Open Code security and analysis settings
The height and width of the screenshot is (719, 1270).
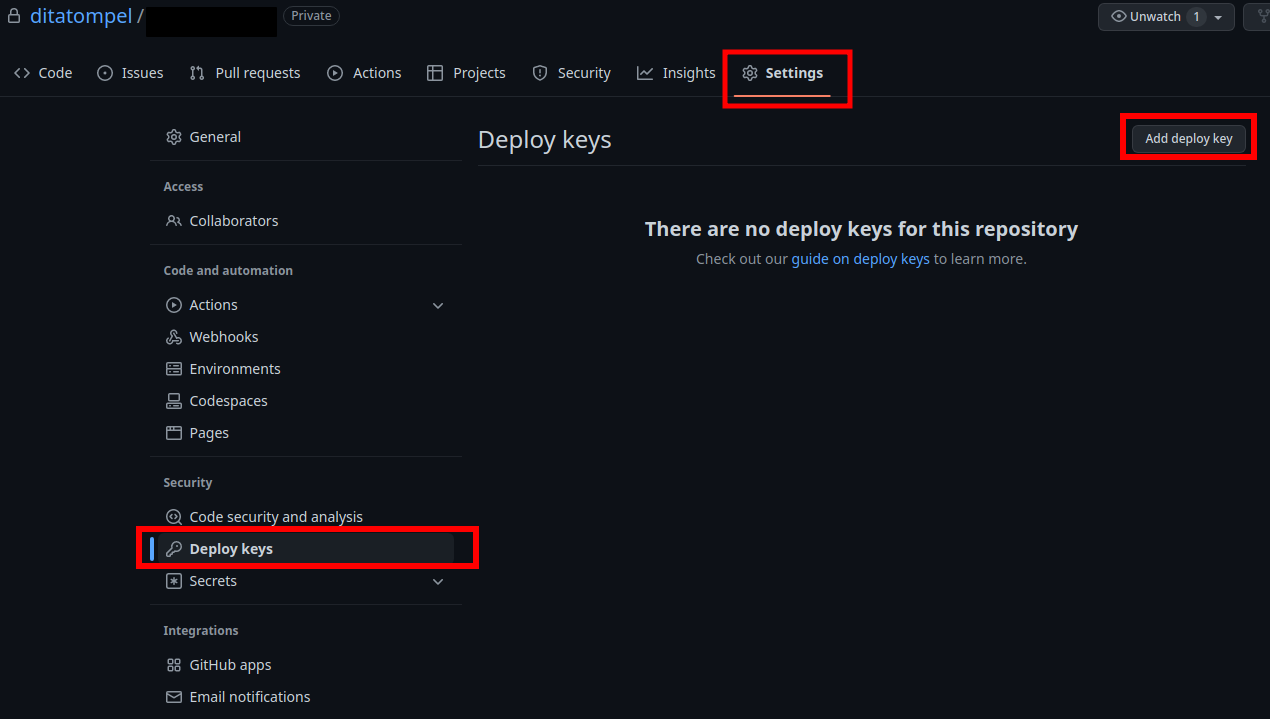coord(306,517)
